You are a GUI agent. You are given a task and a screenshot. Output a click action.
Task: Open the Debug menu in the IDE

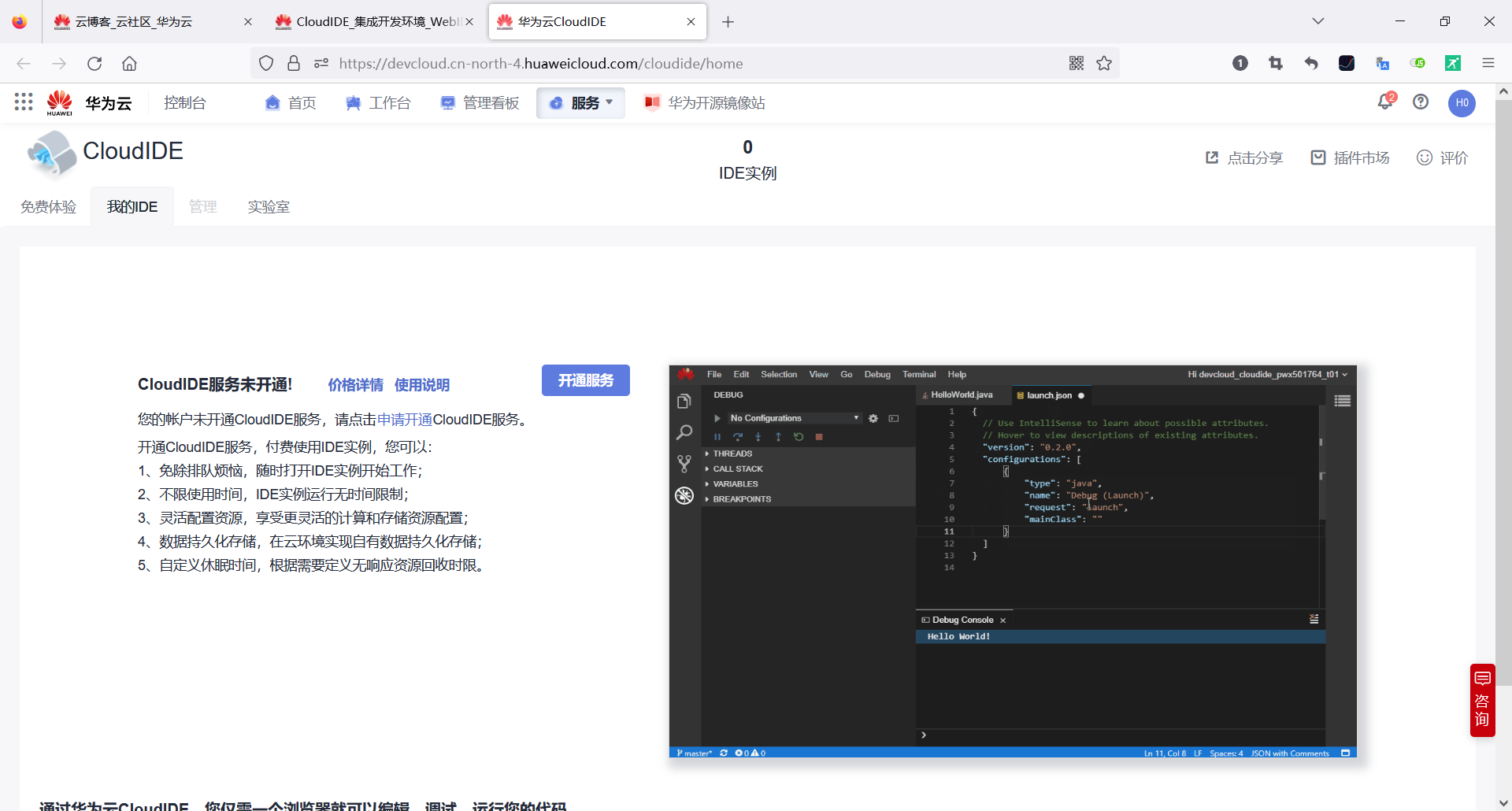[877, 374]
